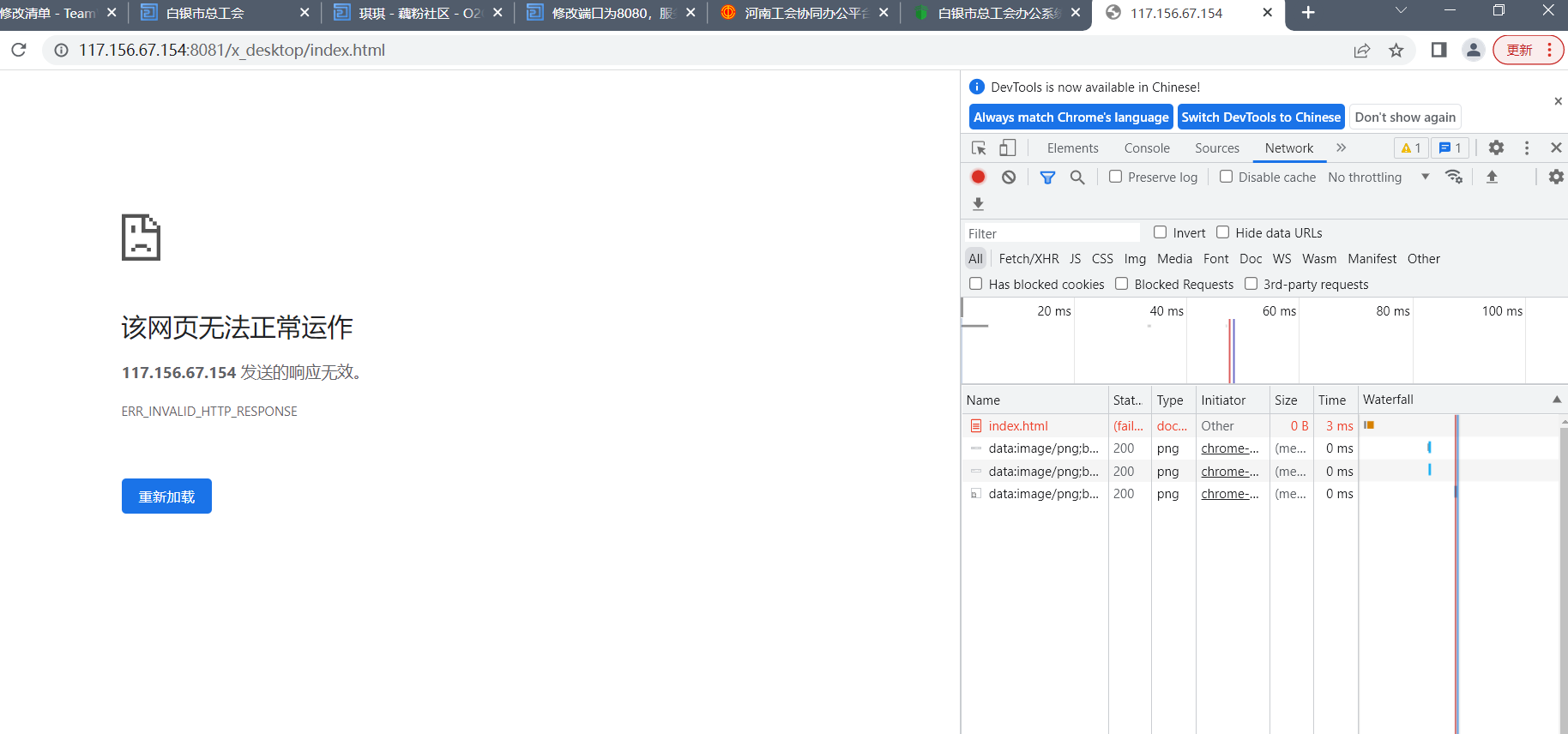Open the first chrome- initiator link
Screen dimensions: 1568x734
point(1230,448)
